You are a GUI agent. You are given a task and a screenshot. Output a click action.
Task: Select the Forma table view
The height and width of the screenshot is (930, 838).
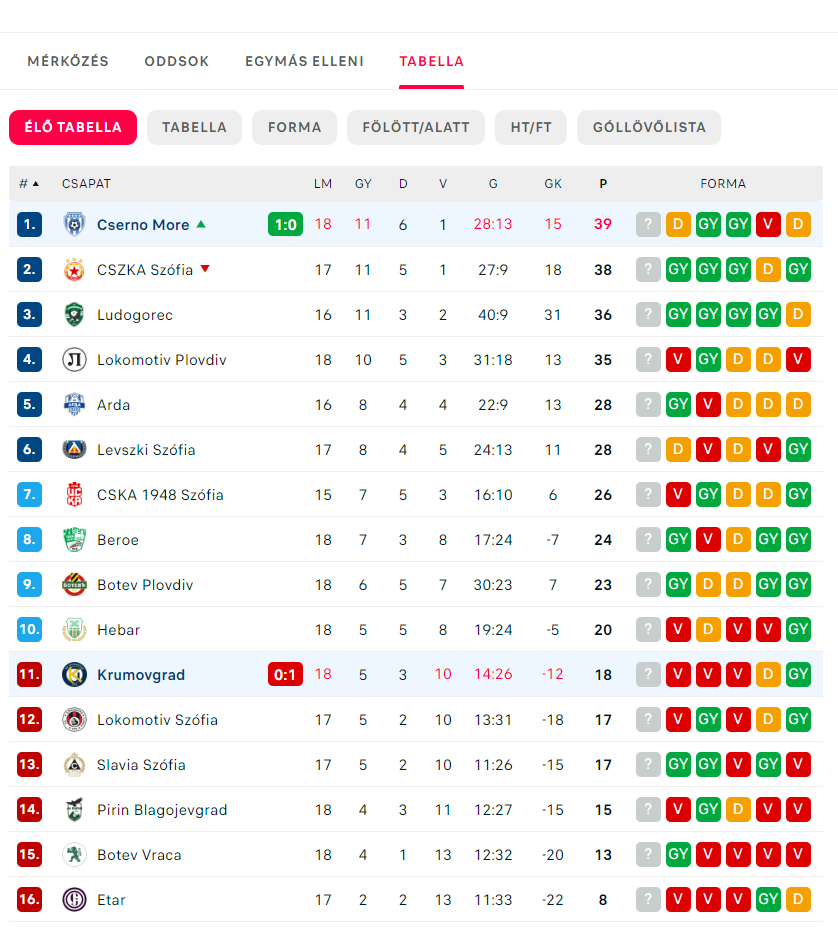click(294, 128)
